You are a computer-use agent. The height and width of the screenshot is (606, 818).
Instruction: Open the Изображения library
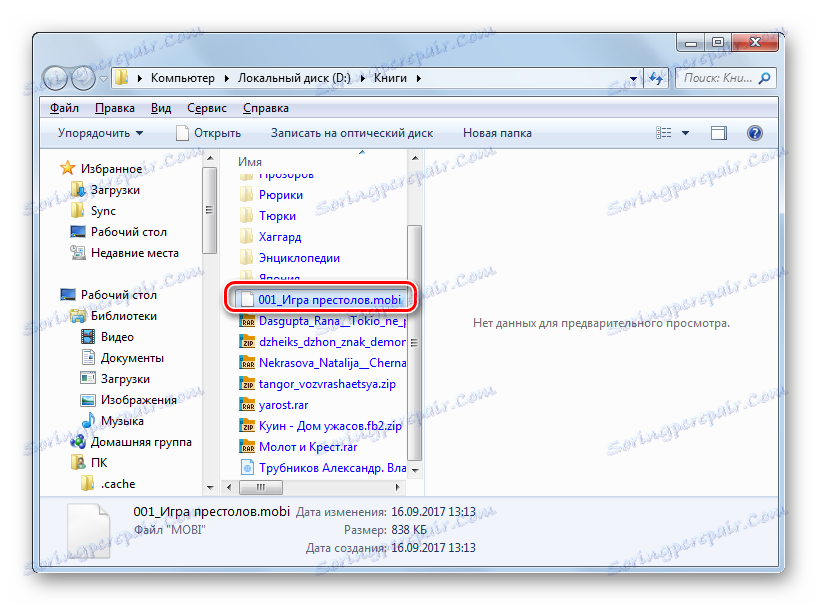click(138, 399)
